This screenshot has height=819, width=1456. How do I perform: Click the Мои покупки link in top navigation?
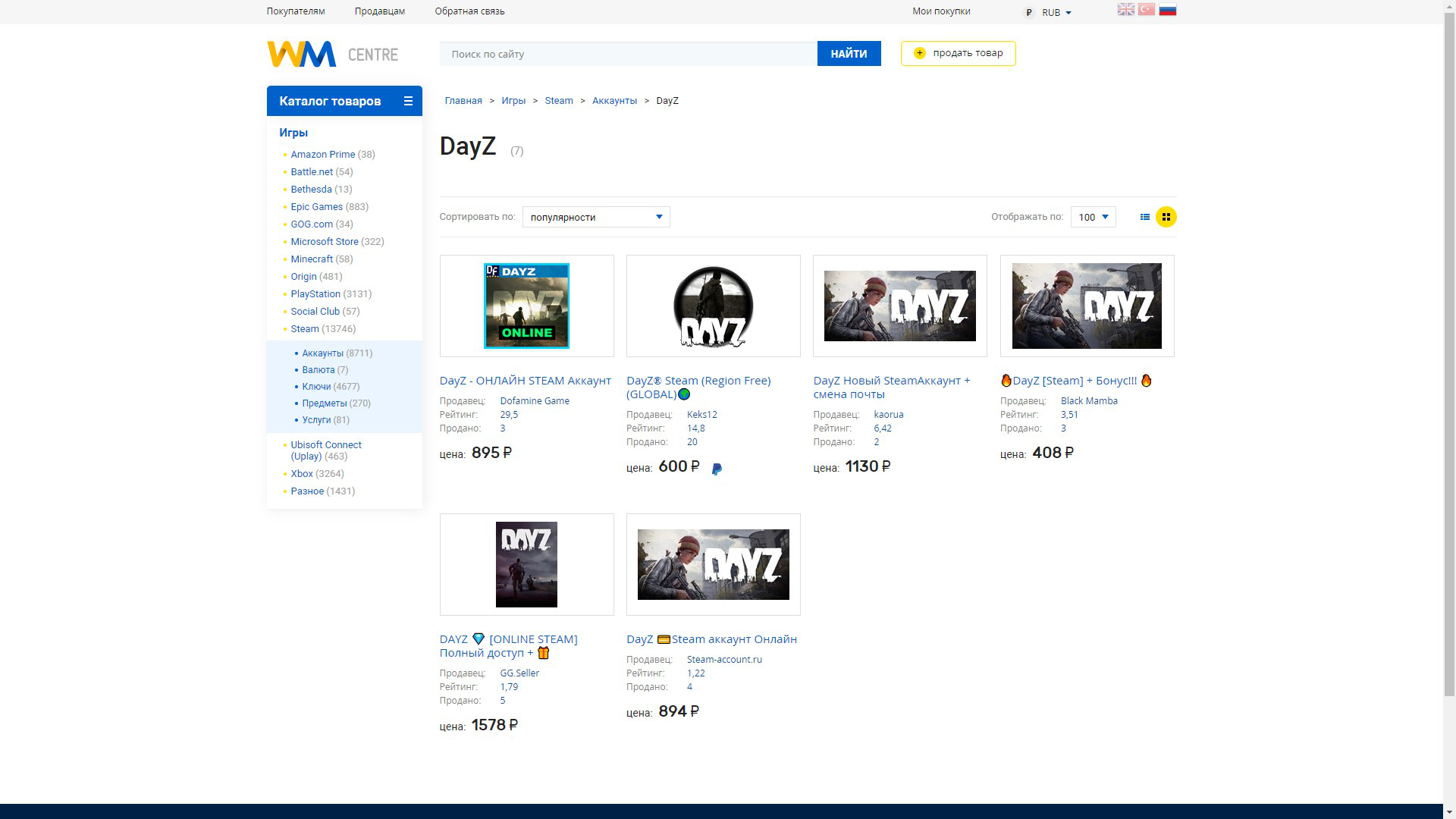[941, 12]
